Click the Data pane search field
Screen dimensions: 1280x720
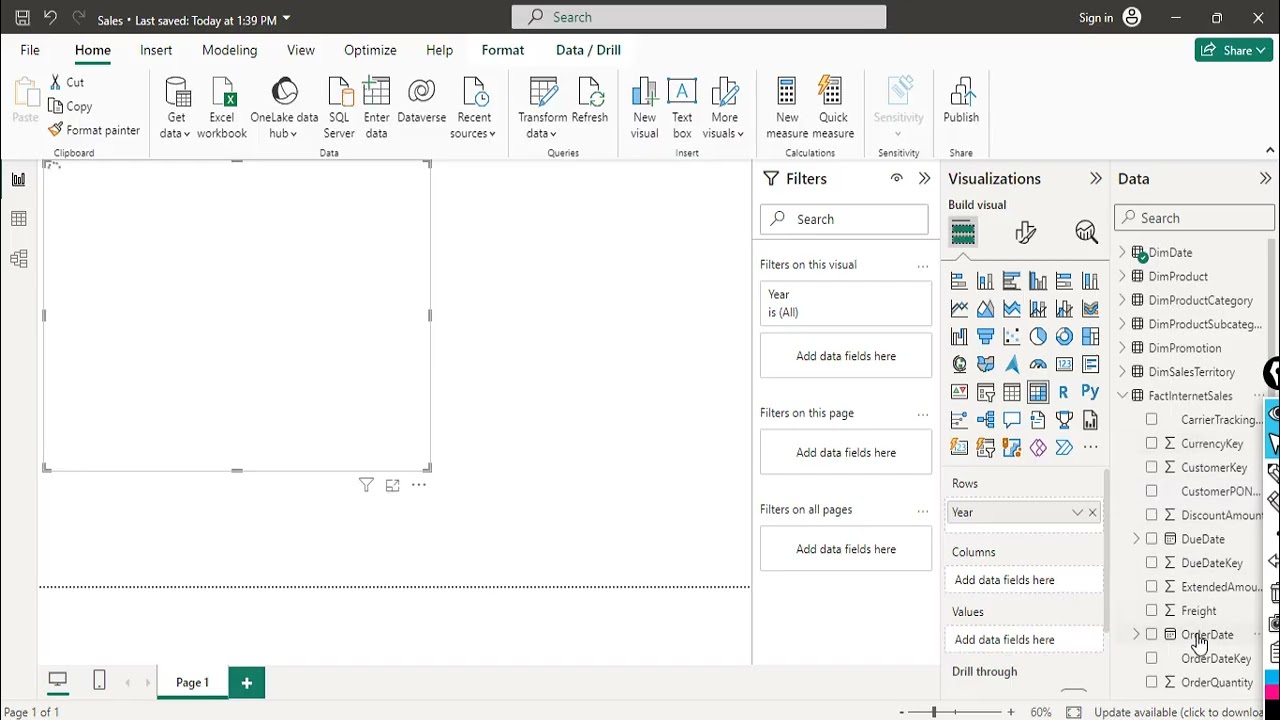pyautogui.click(x=1194, y=218)
